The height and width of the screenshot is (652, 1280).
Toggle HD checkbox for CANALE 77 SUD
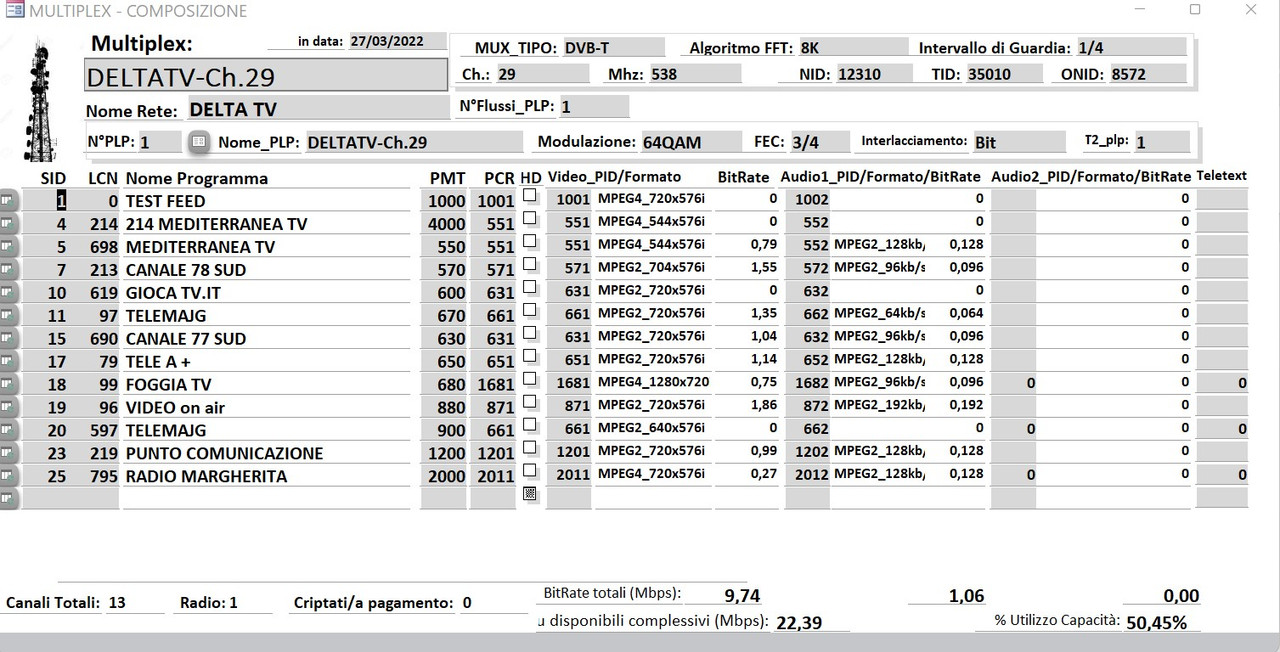(530, 333)
